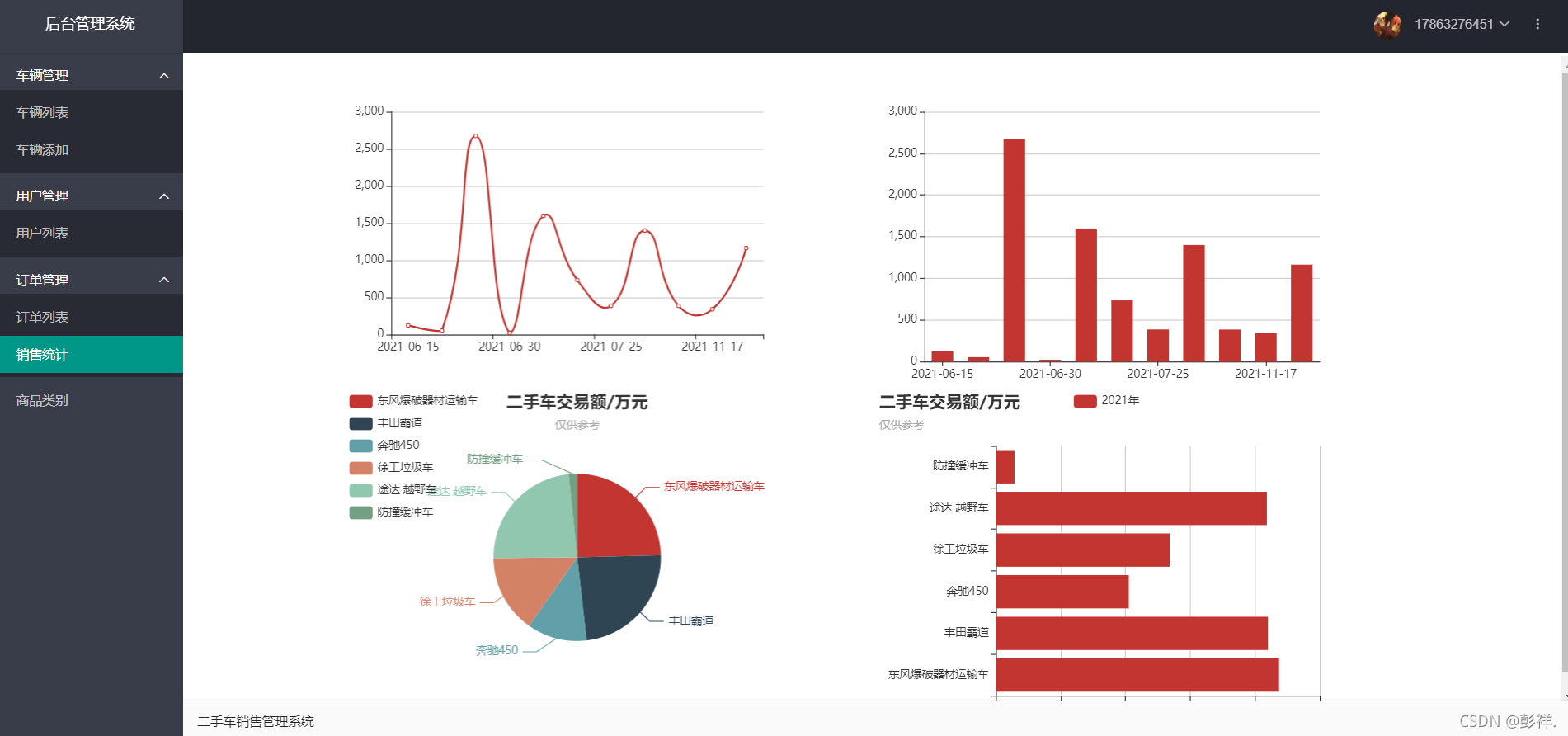Click the 2021-06-30 label on line chart
Image resolution: width=1568 pixels, height=736 pixels.
click(x=510, y=347)
